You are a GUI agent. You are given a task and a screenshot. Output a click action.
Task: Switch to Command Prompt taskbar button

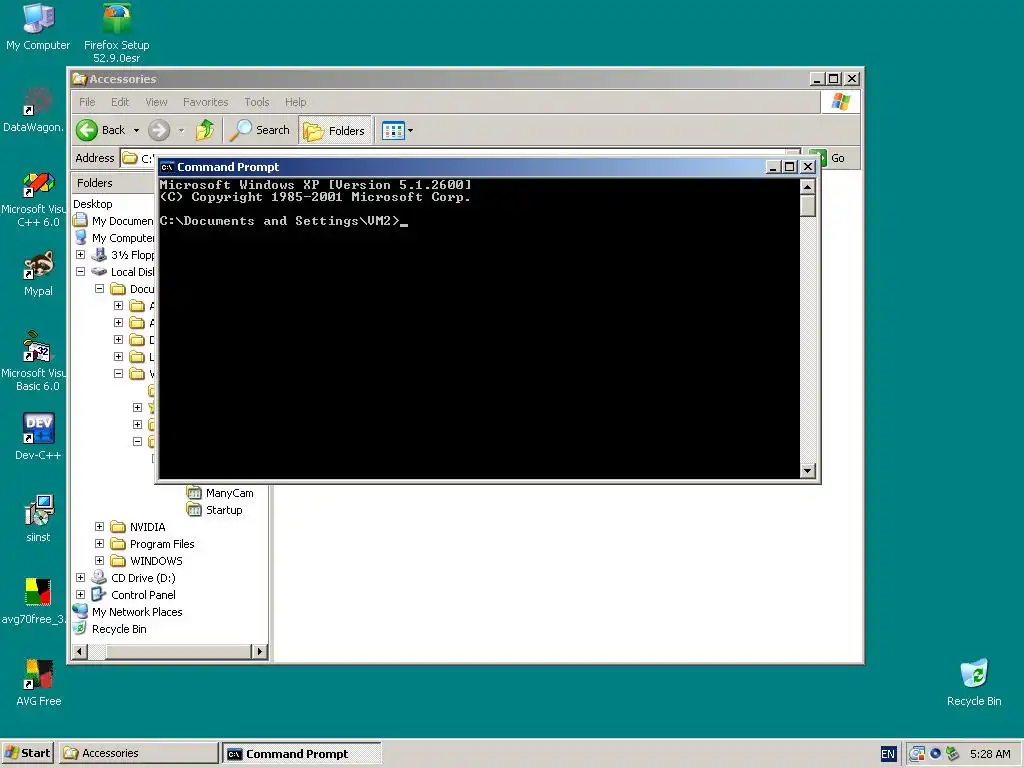(x=302, y=754)
